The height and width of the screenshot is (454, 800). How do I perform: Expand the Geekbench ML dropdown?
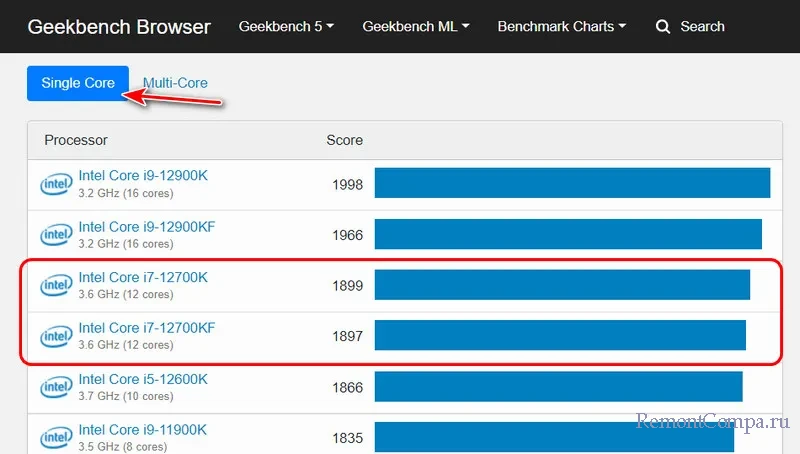point(415,26)
